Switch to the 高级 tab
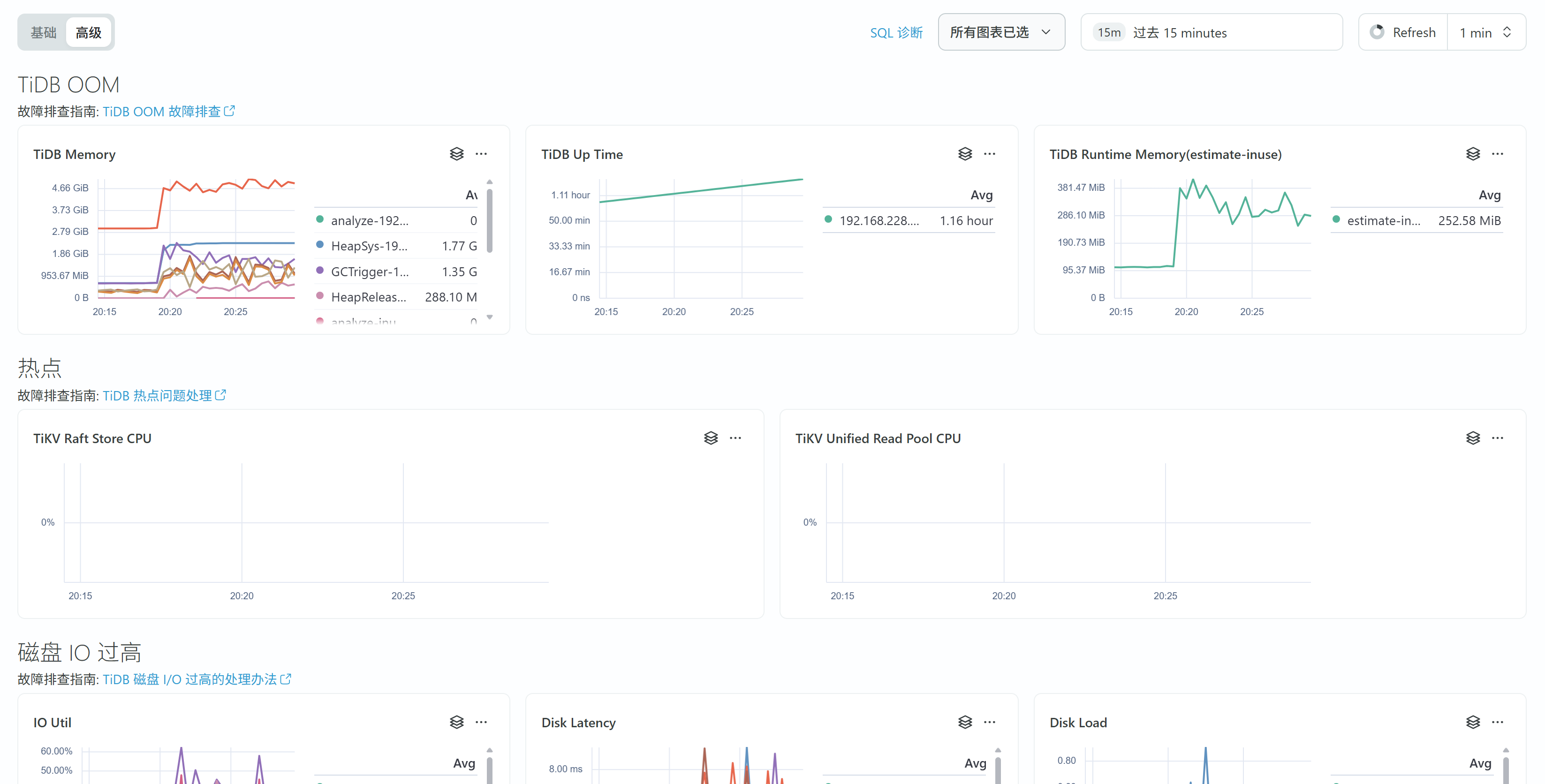1545x784 pixels. point(89,32)
